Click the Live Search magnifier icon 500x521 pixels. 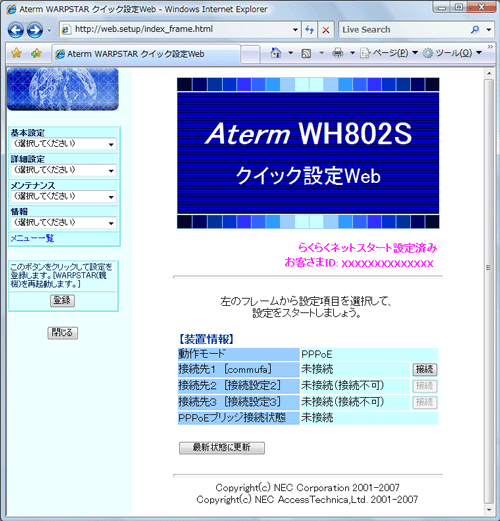pos(475,30)
